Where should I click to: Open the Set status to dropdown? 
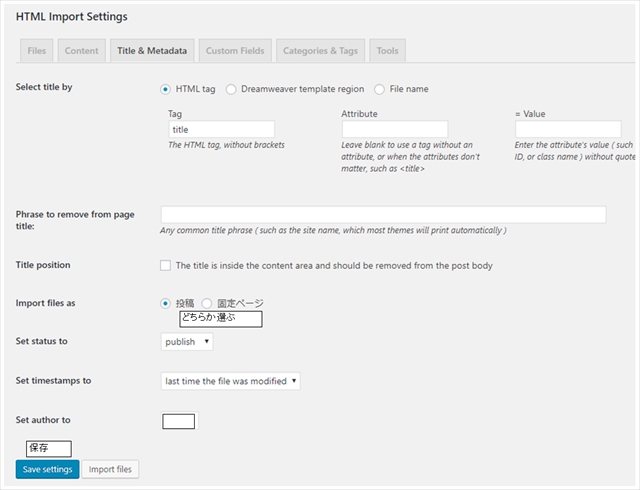(187, 342)
